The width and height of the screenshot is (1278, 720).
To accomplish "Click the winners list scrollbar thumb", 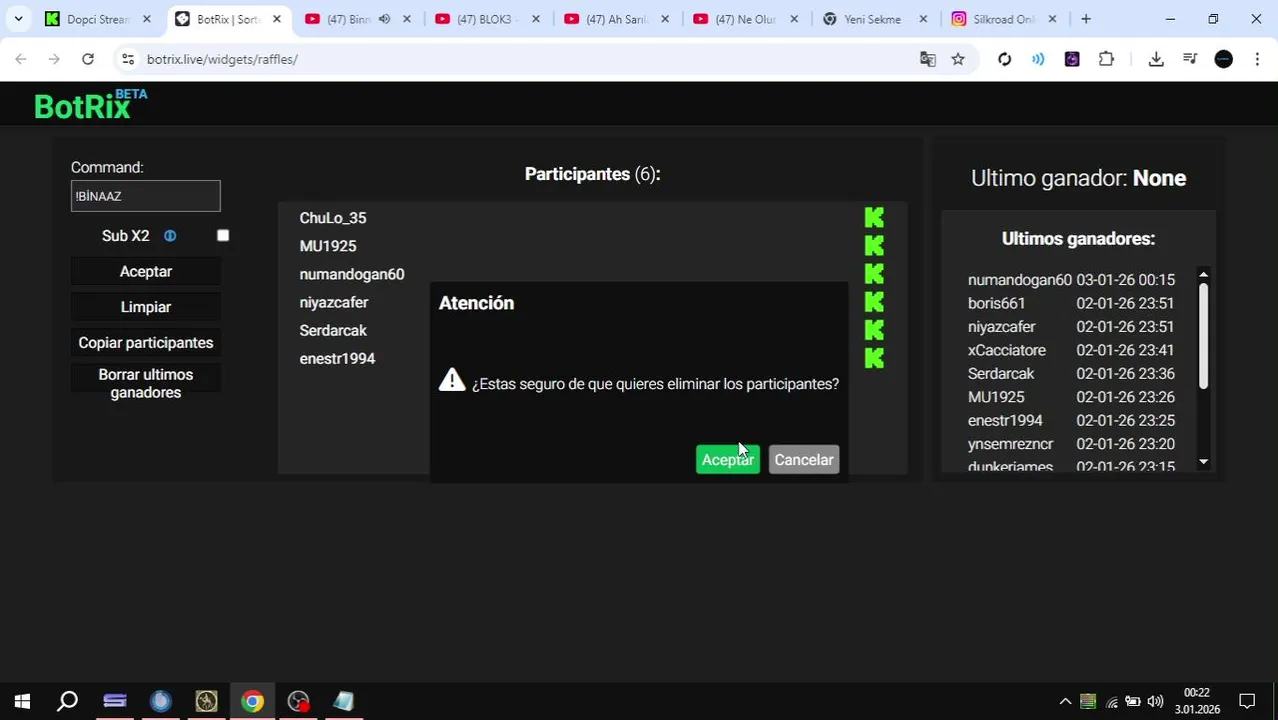I will (x=1203, y=336).
